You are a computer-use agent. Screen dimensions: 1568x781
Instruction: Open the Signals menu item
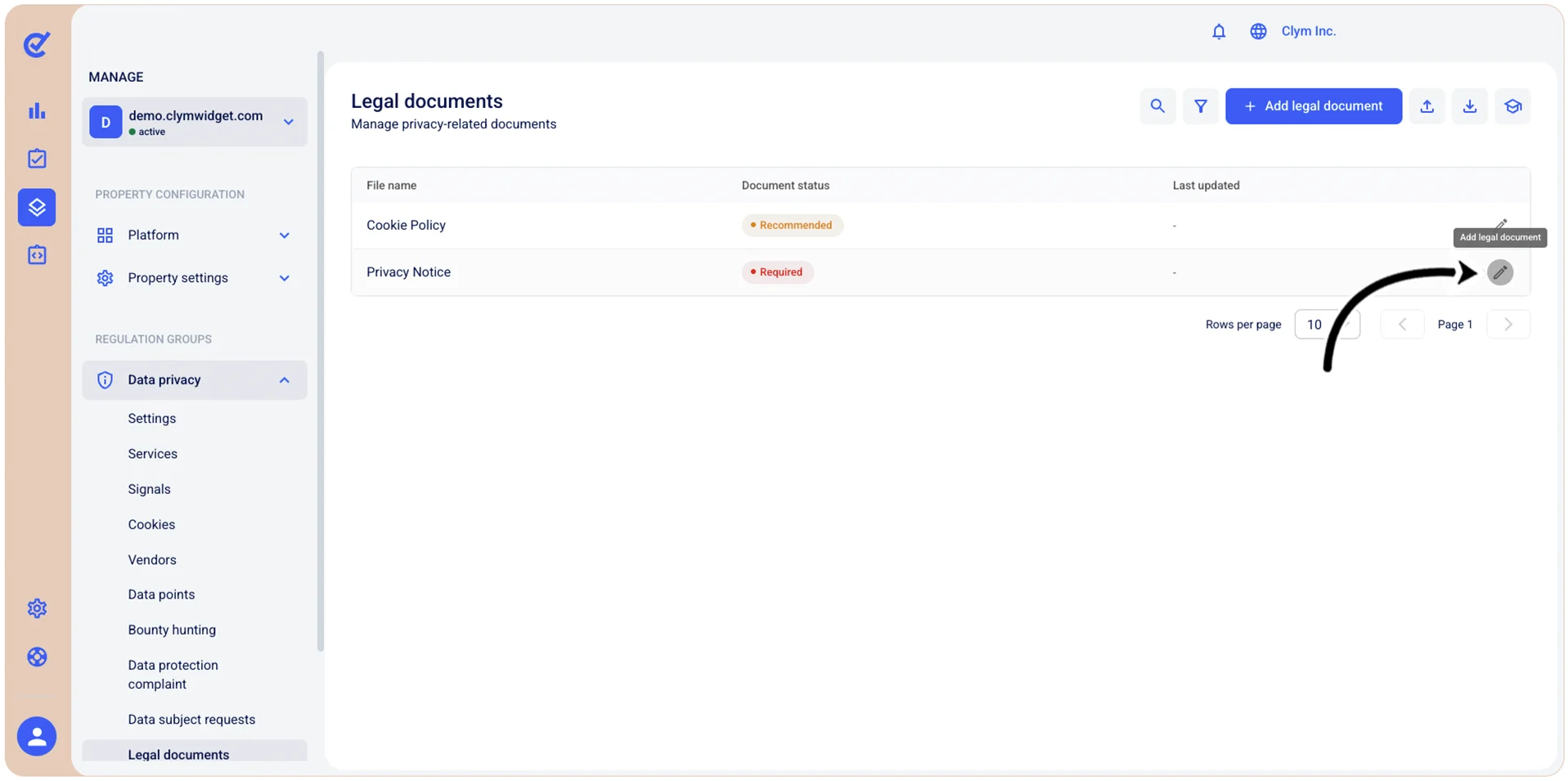[x=150, y=489]
